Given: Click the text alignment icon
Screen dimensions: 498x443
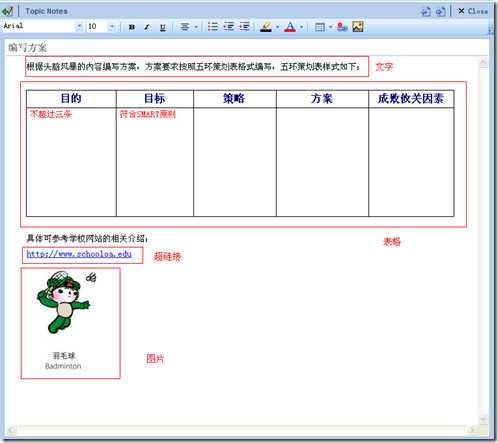Looking at the screenshot, I should tap(185, 27).
